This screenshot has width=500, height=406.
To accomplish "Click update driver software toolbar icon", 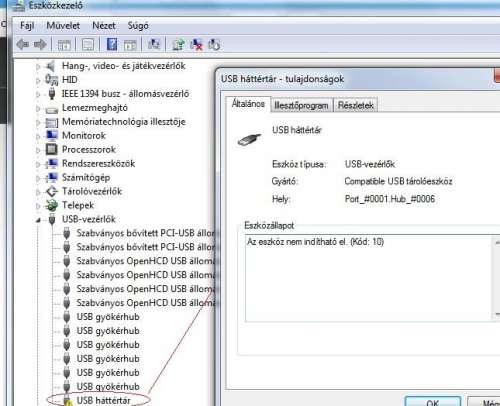I will (178, 44).
